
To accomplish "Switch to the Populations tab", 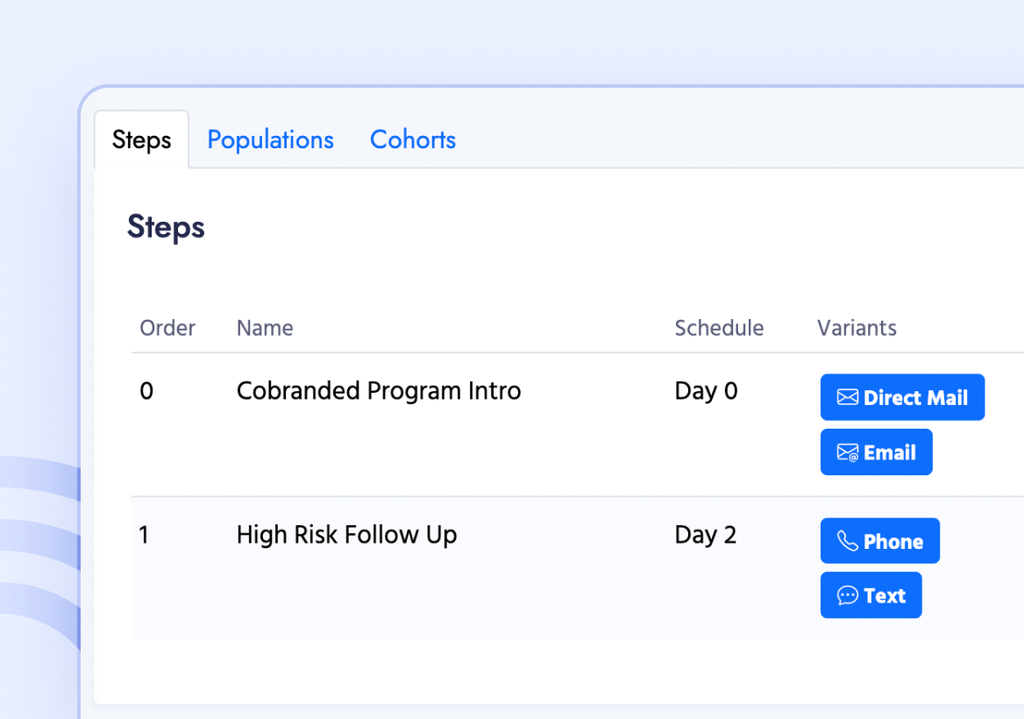I will click(x=270, y=140).
